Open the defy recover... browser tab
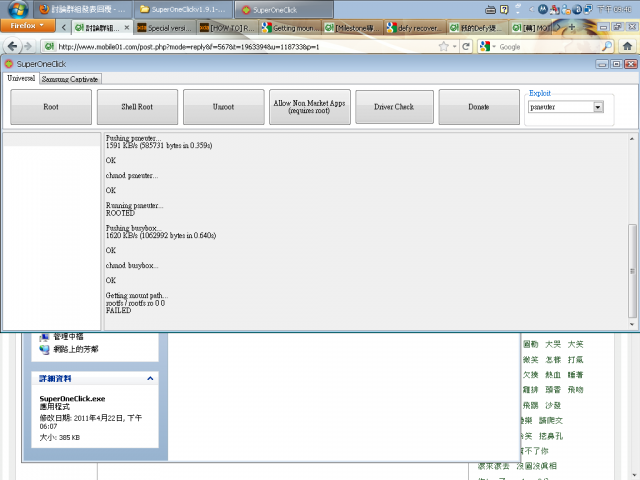The width and height of the screenshot is (640, 480). click(415, 28)
